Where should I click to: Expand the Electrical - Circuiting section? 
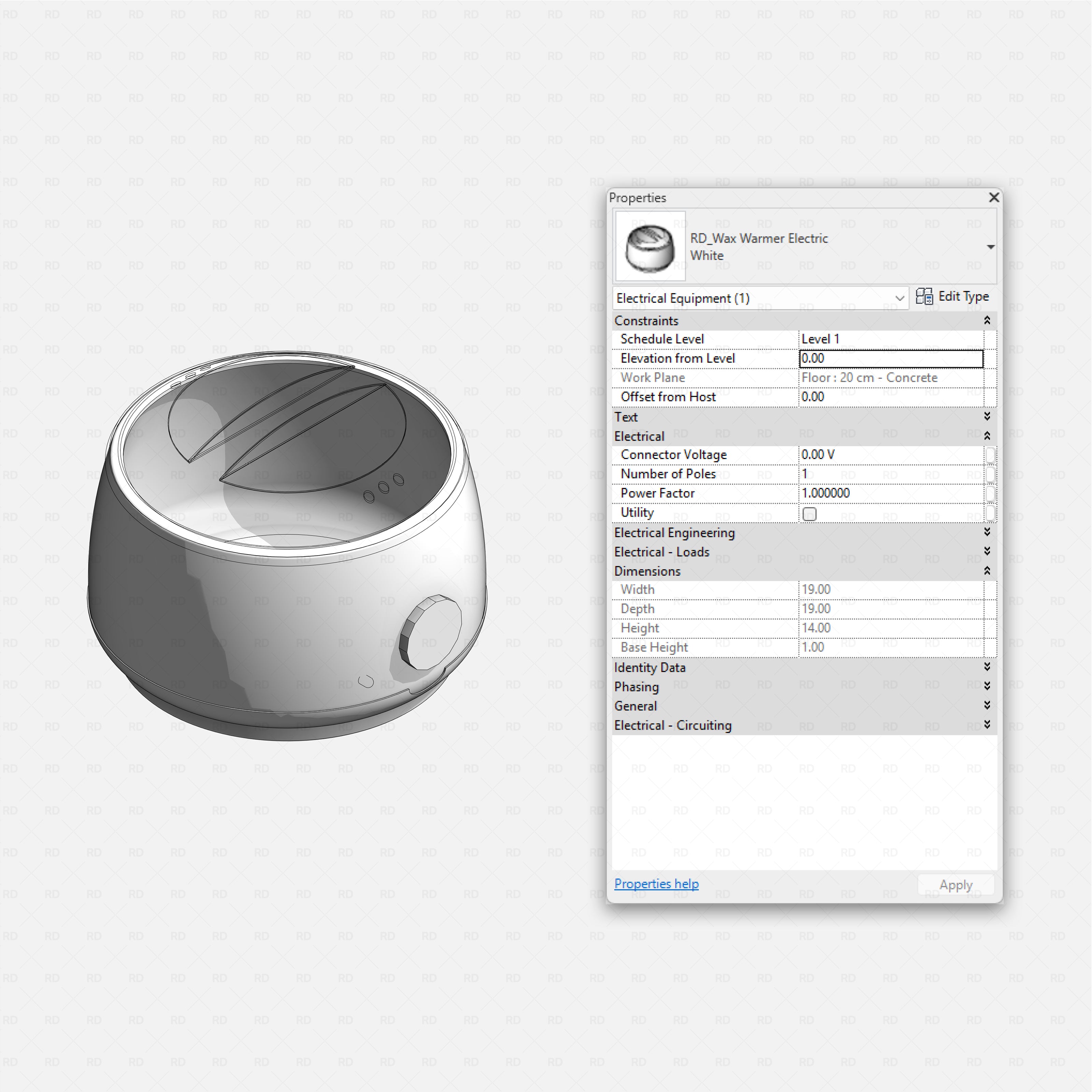click(987, 724)
